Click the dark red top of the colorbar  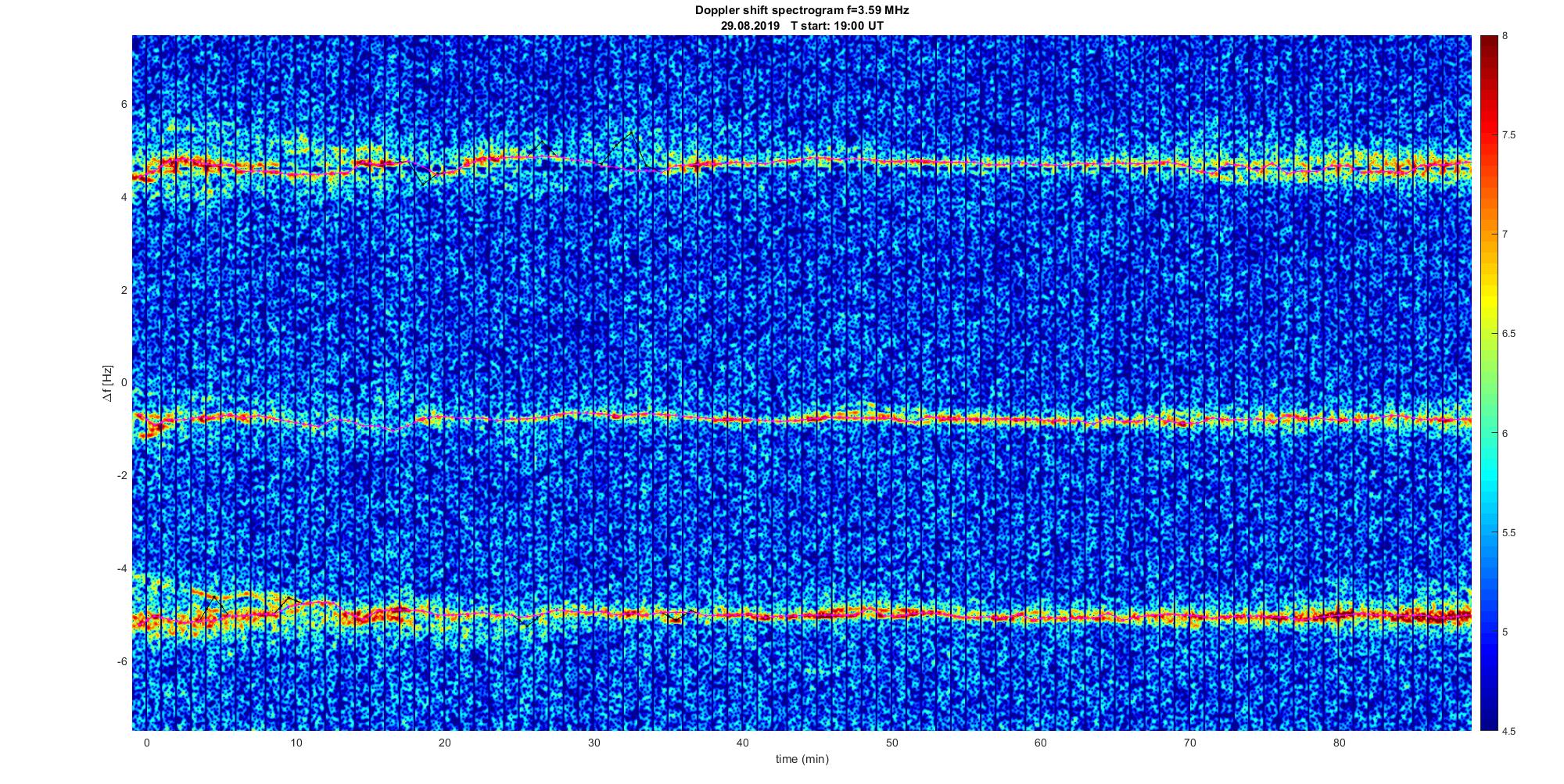click(1488, 45)
